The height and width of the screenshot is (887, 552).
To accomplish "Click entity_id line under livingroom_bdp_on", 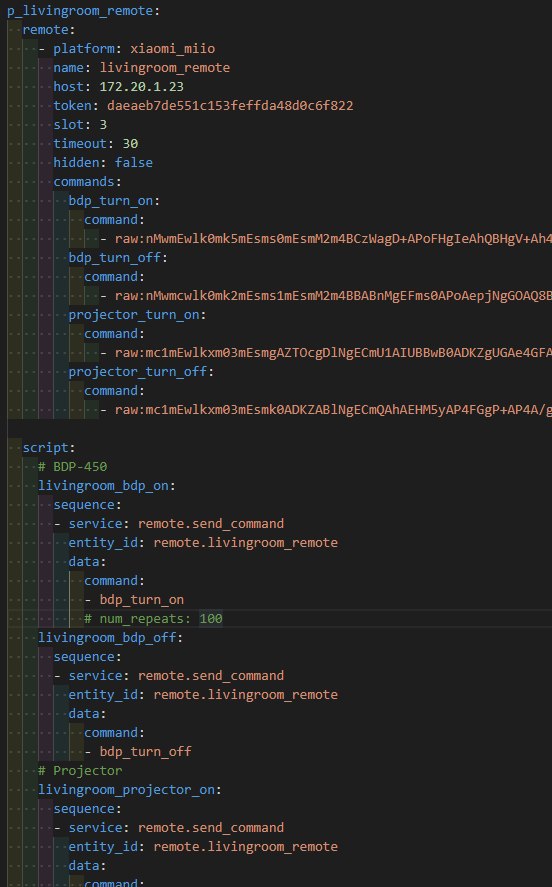I will 203,543.
